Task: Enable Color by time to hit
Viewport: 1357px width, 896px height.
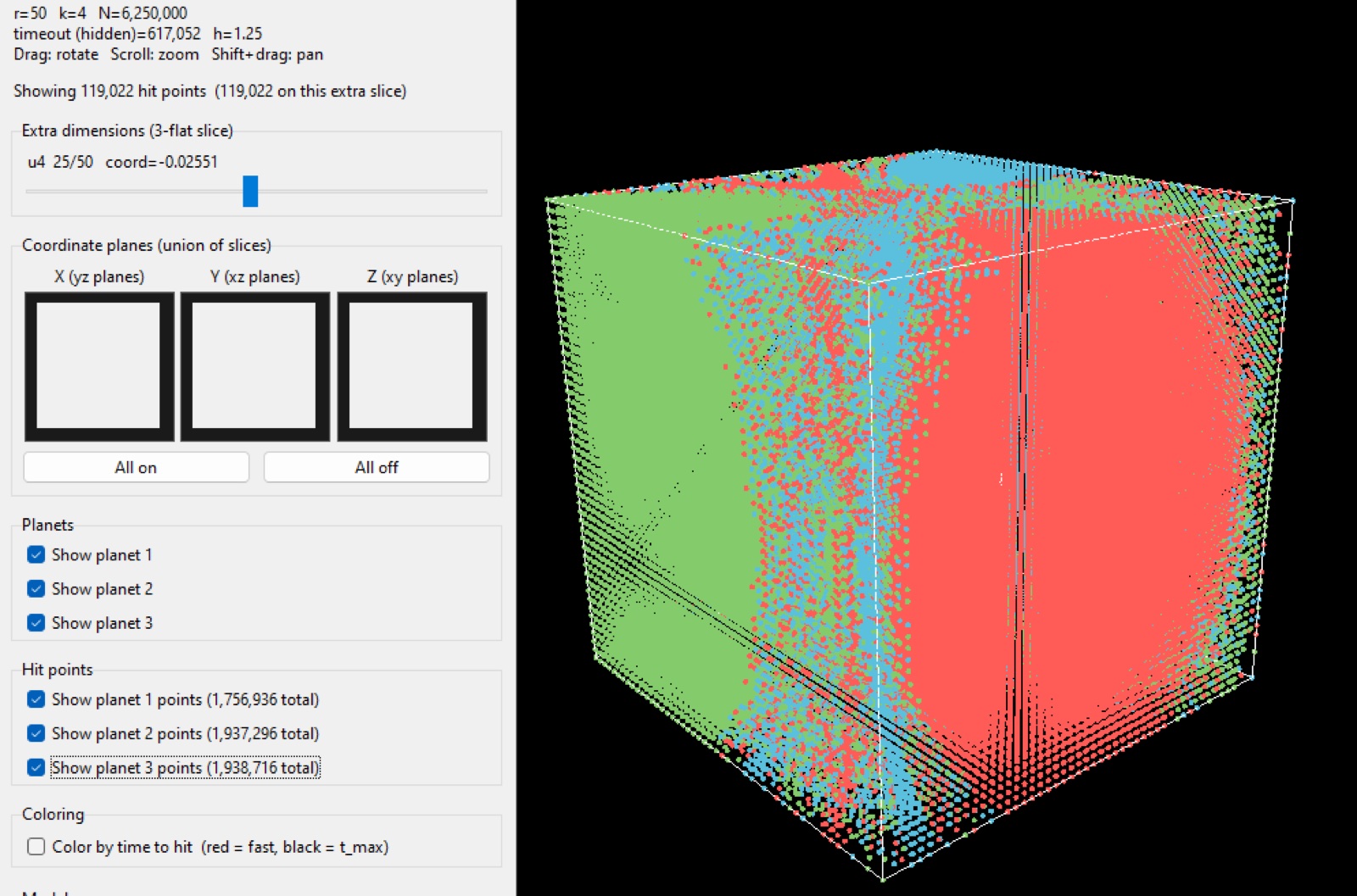Action: 36,846
